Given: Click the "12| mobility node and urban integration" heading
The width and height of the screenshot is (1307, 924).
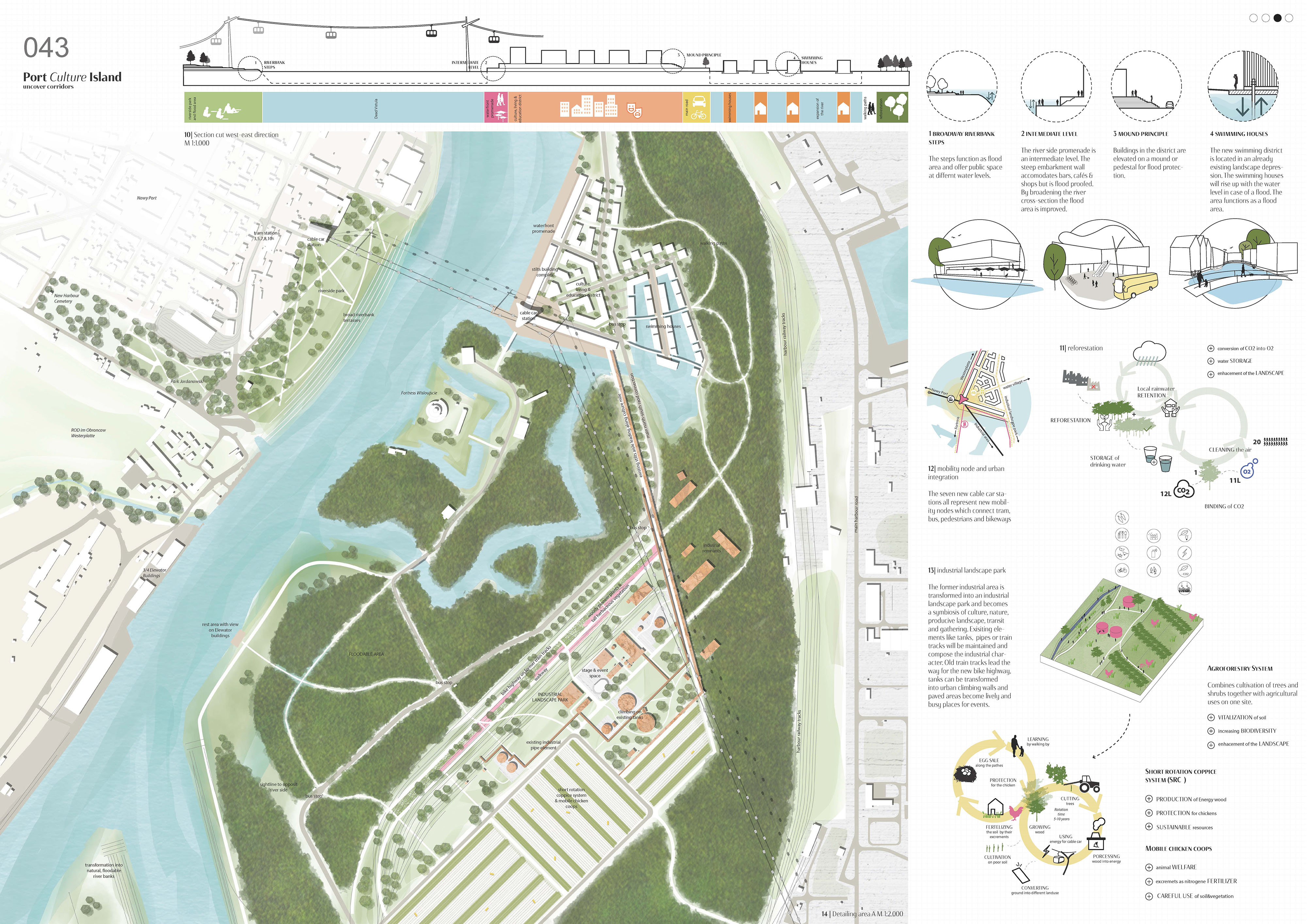Looking at the screenshot, I should 966,473.
